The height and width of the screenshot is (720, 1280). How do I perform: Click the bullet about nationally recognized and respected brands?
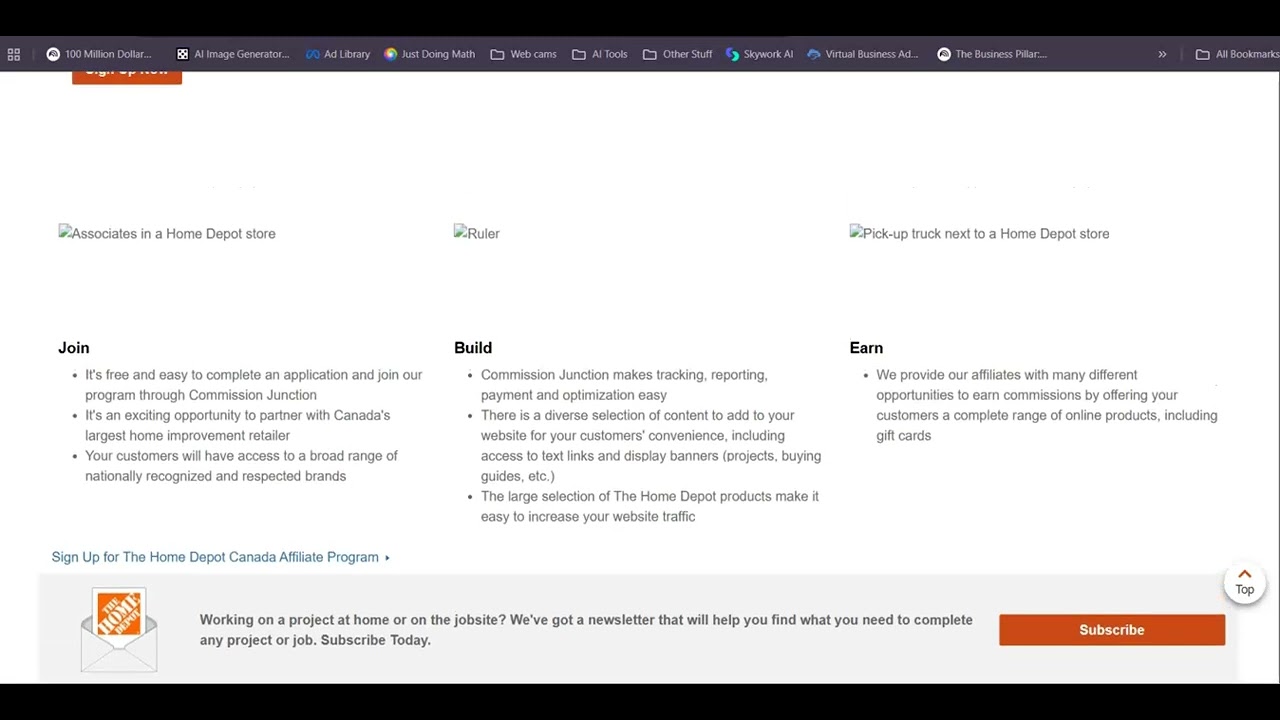click(241, 466)
